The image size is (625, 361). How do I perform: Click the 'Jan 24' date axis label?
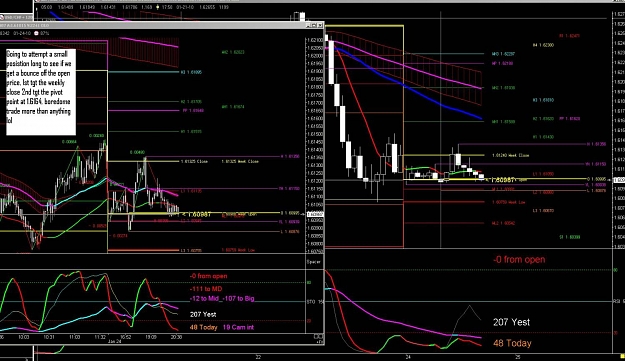click(x=114, y=341)
